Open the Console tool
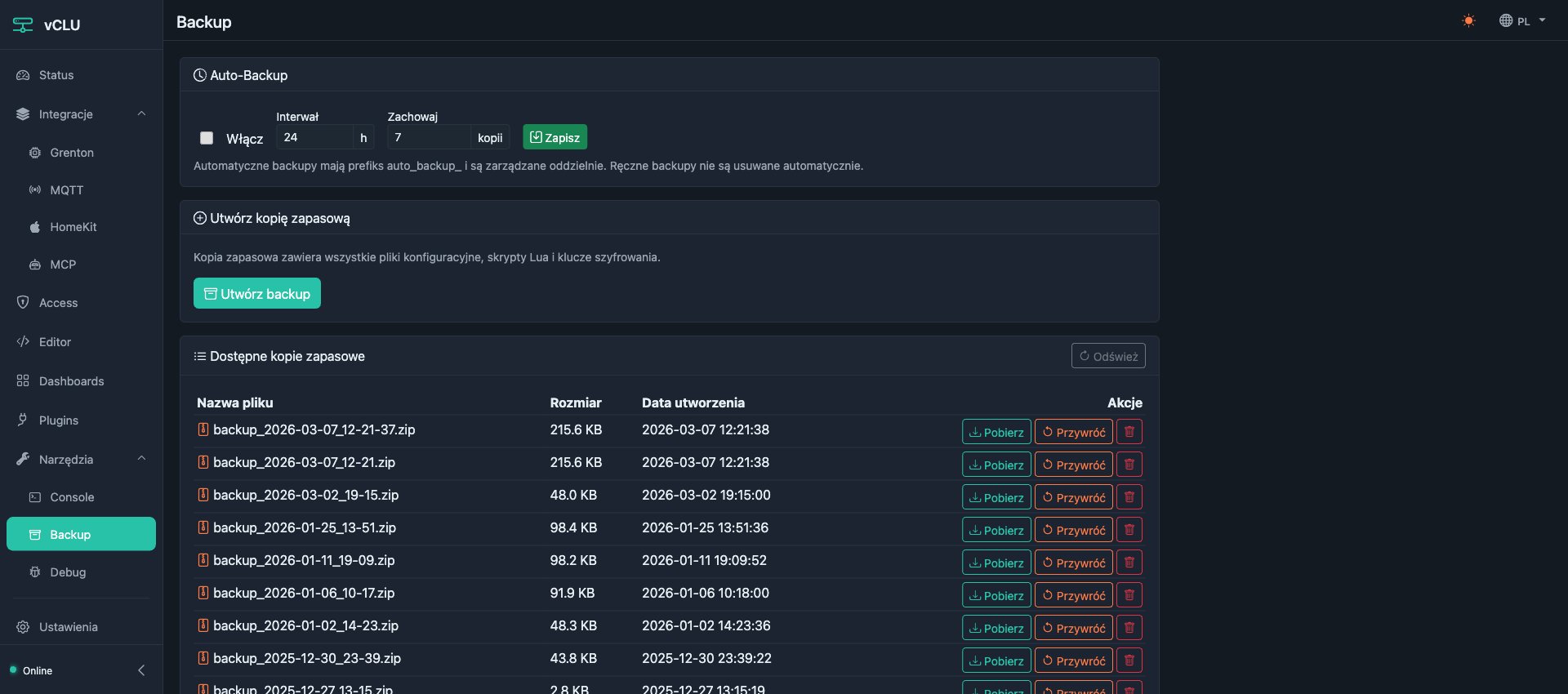The height and width of the screenshot is (694, 1568). (x=81, y=497)
